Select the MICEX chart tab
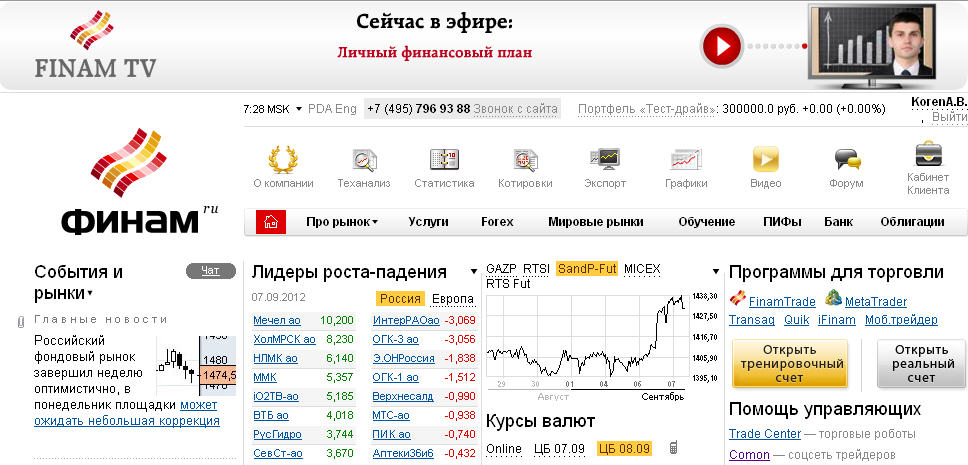The image size is (968, 465). click(x=642, y=269)
